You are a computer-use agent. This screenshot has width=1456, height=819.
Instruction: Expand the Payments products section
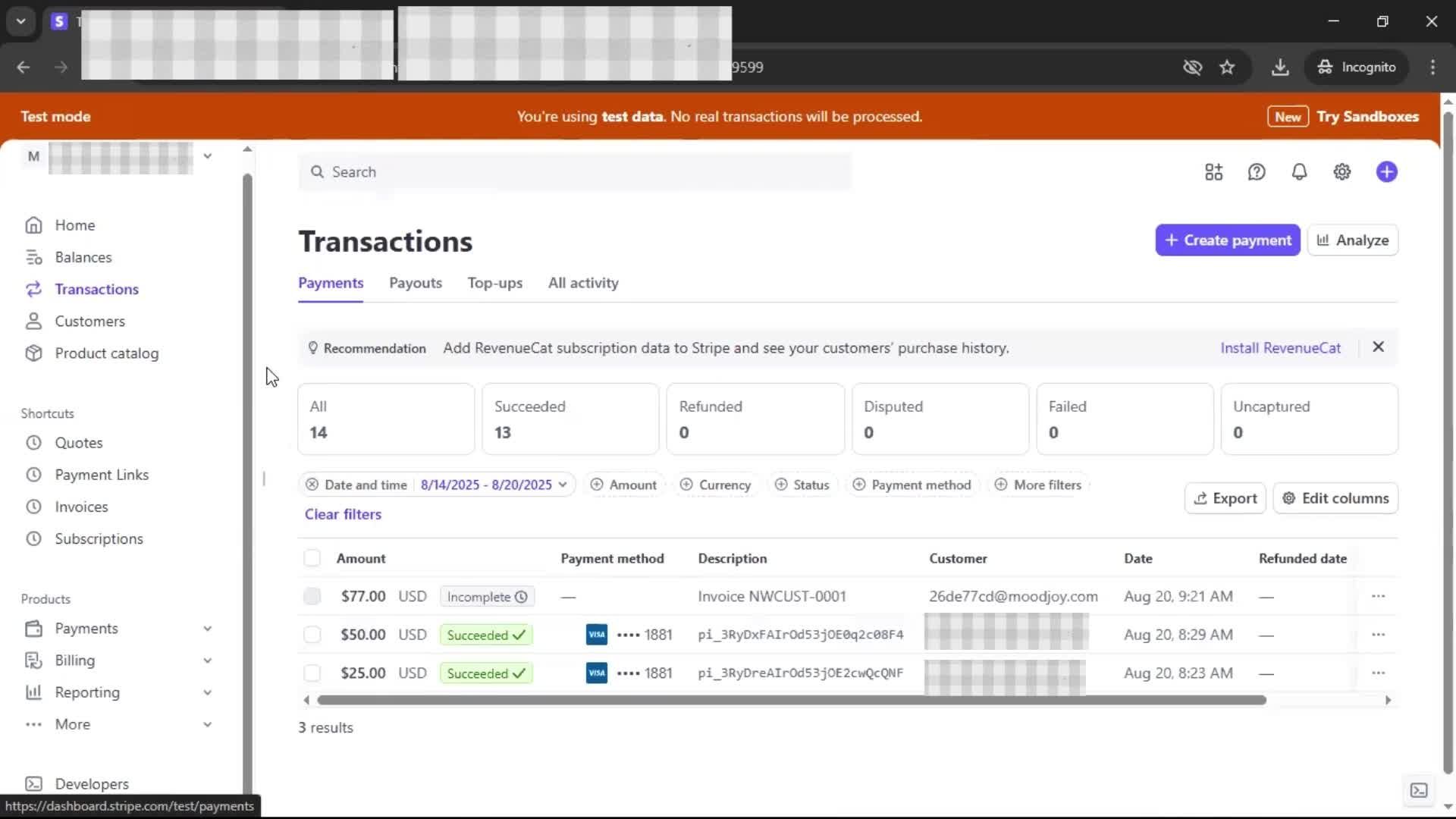[207, 629]
